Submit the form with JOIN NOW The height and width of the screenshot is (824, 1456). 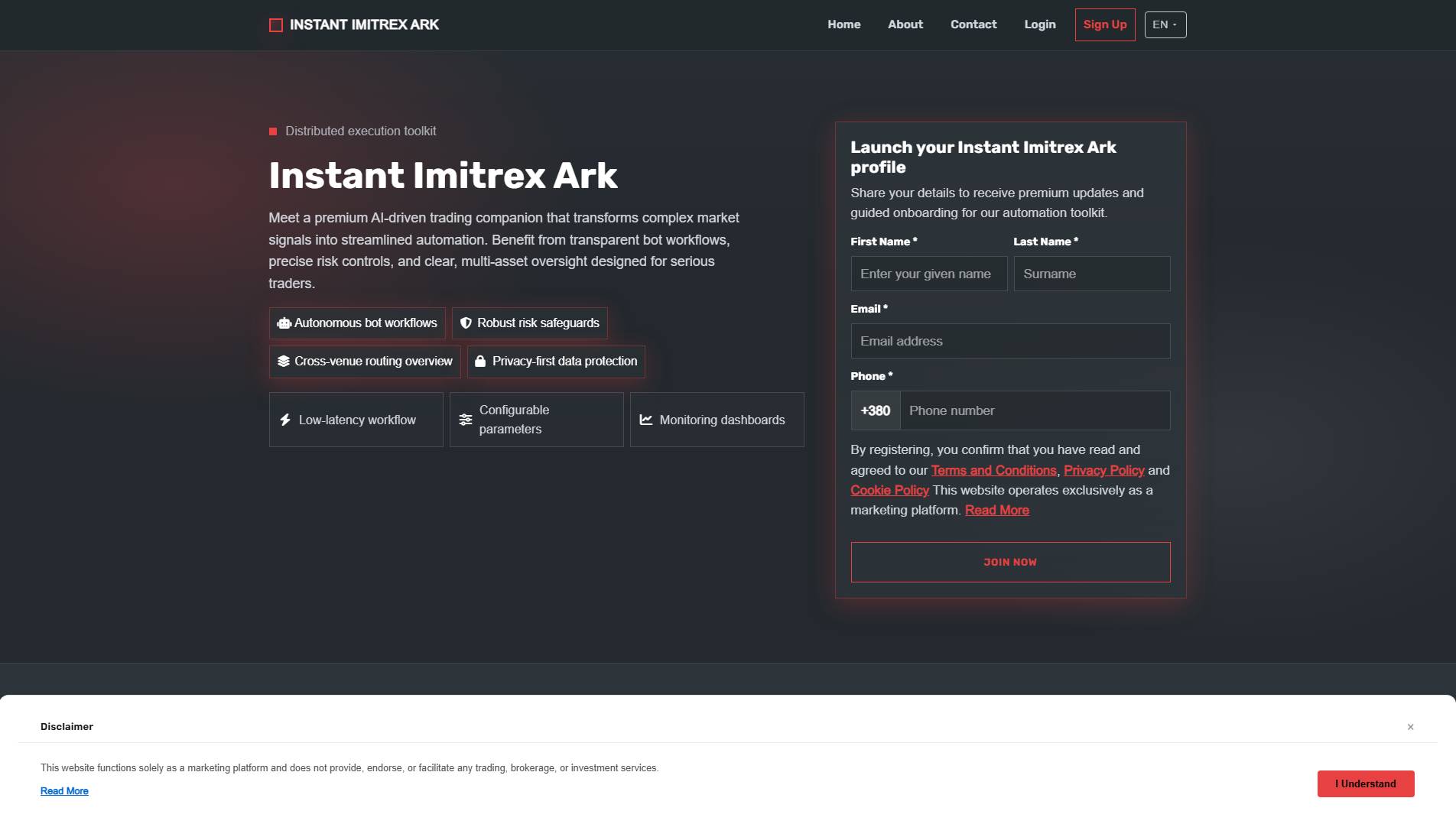pyautogui.click(x=1010, y=563)
